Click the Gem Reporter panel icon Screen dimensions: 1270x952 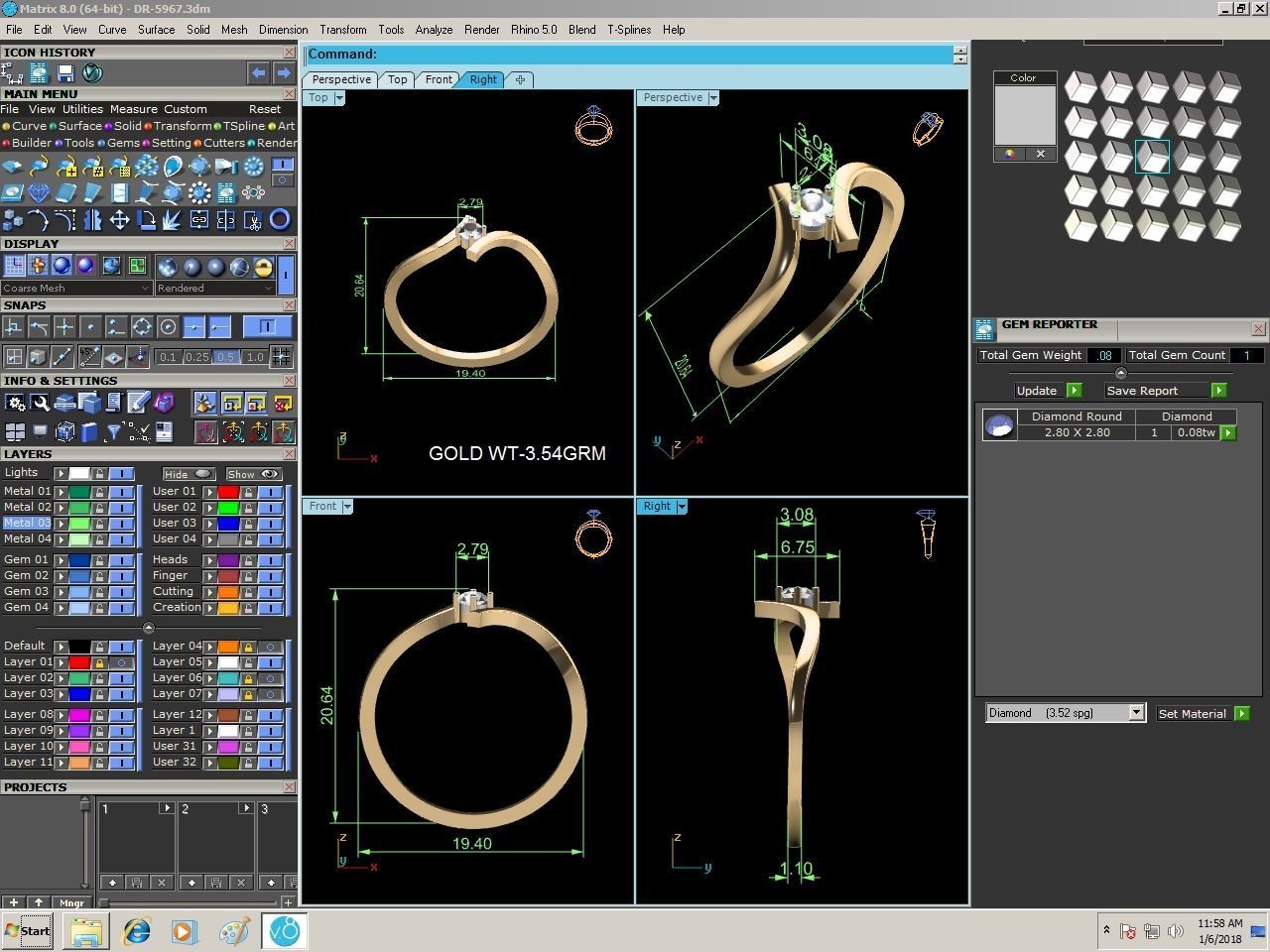[984, 328]
